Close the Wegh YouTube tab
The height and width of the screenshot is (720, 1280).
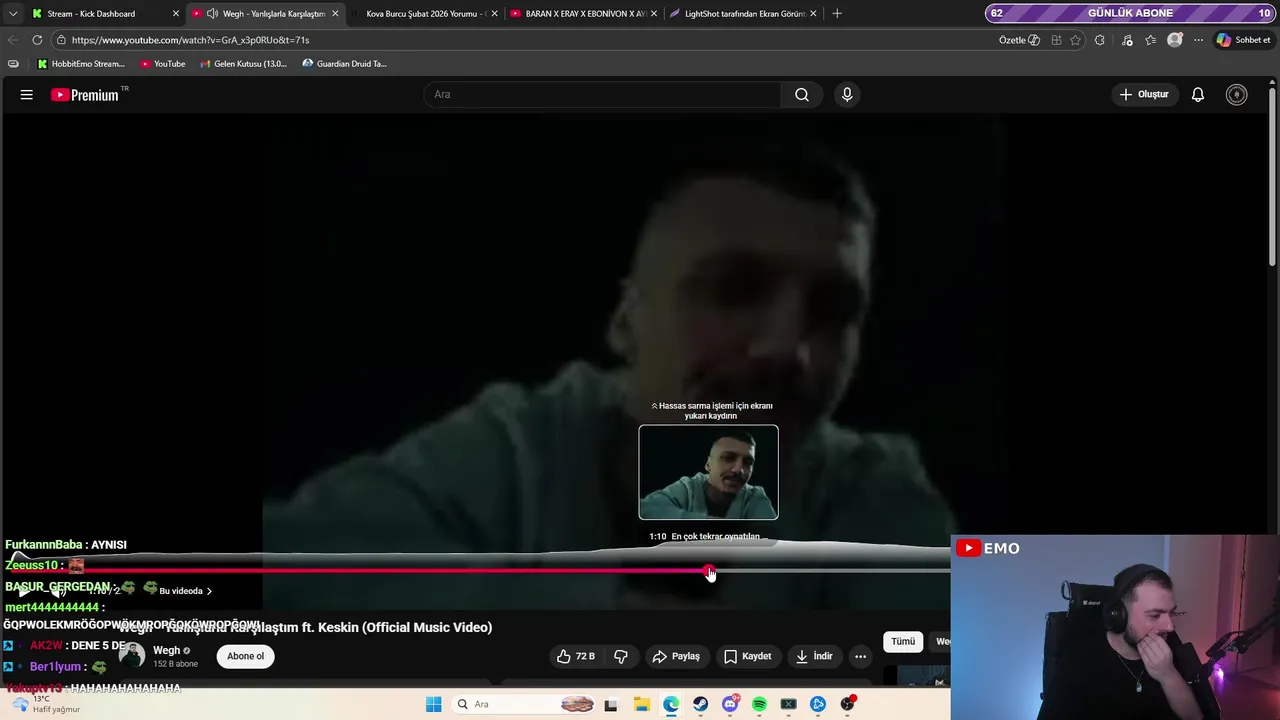pos(335,14)
